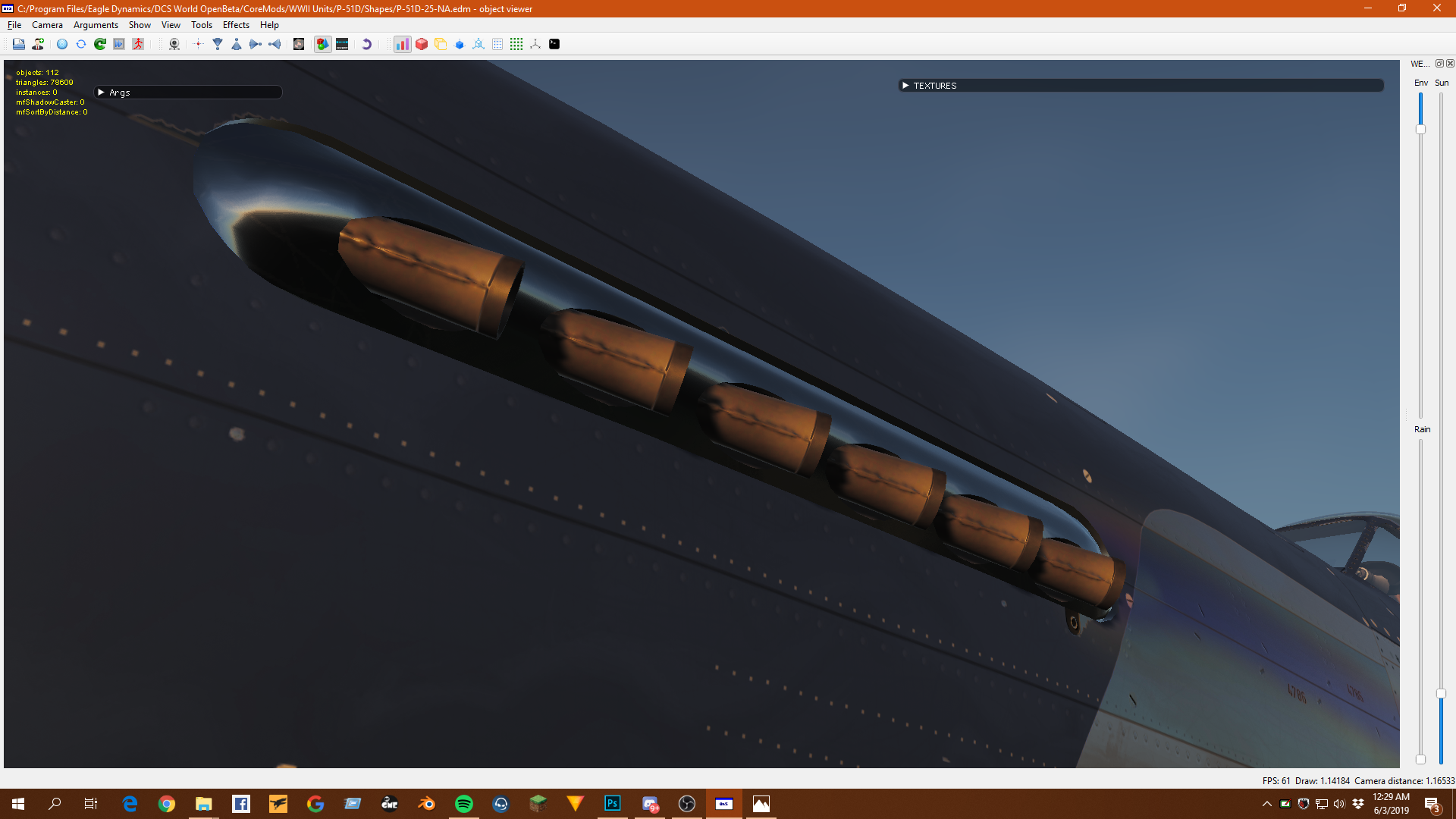
Task: Adjust the Env slider handle
Action: click(1420, 130)
